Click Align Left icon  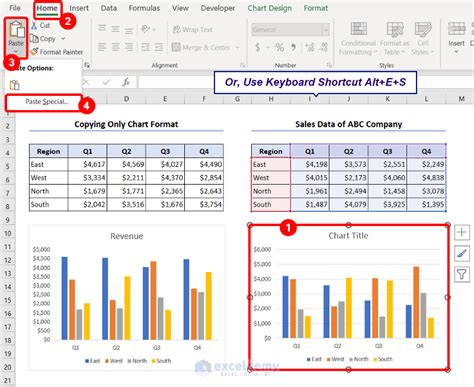(102, 47)
